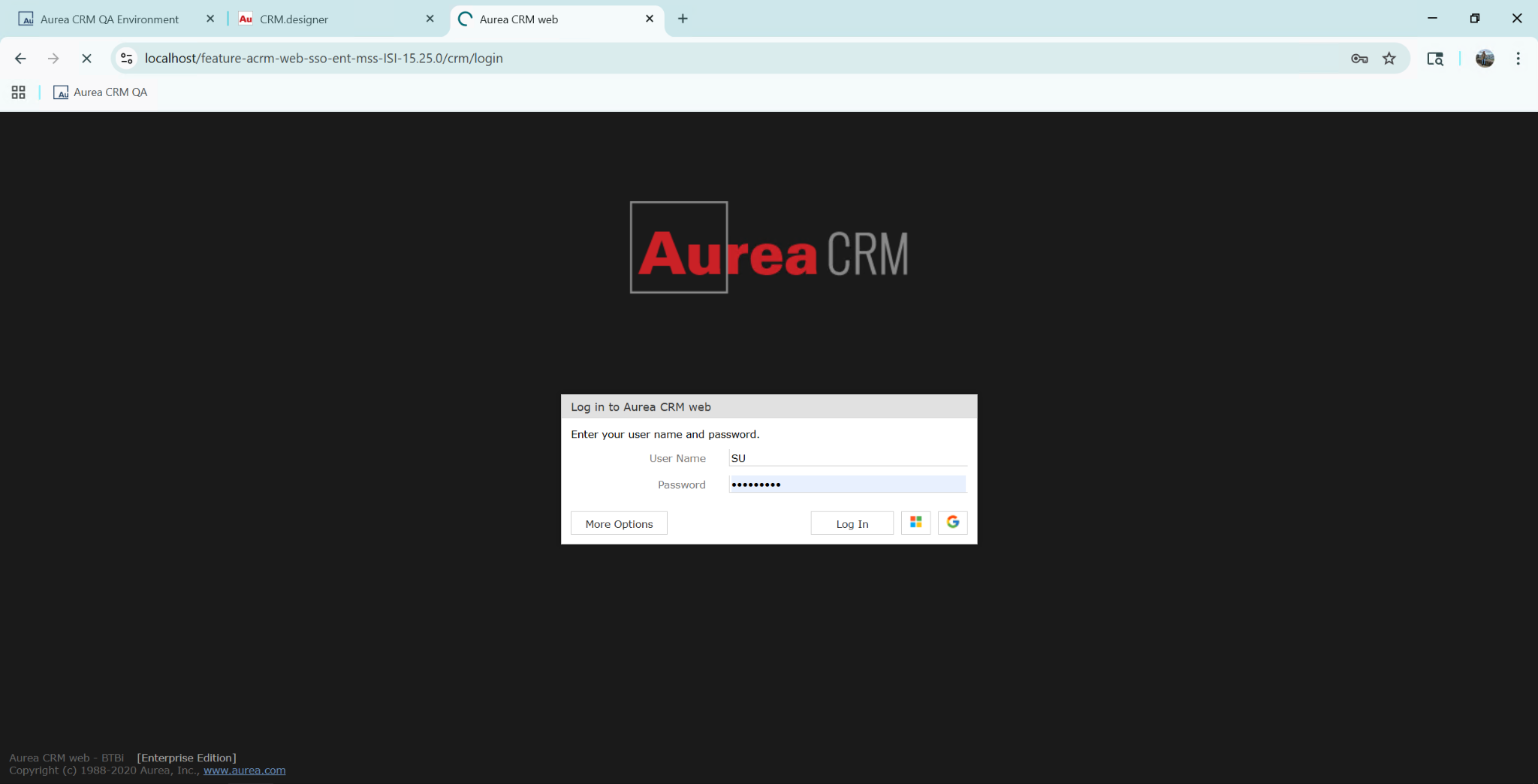Image resolution: width=1538 pixels, height=784 pixels.
Task: Expand More Options in login dialog
Action: tap(619, 523)
